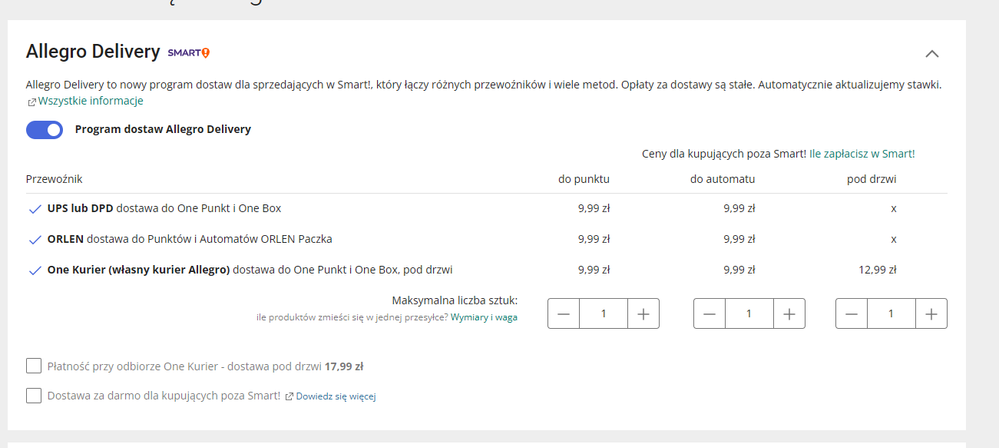
Task: Collapse the Allegro Delivery section chevron
Action: tap(931, 54)
